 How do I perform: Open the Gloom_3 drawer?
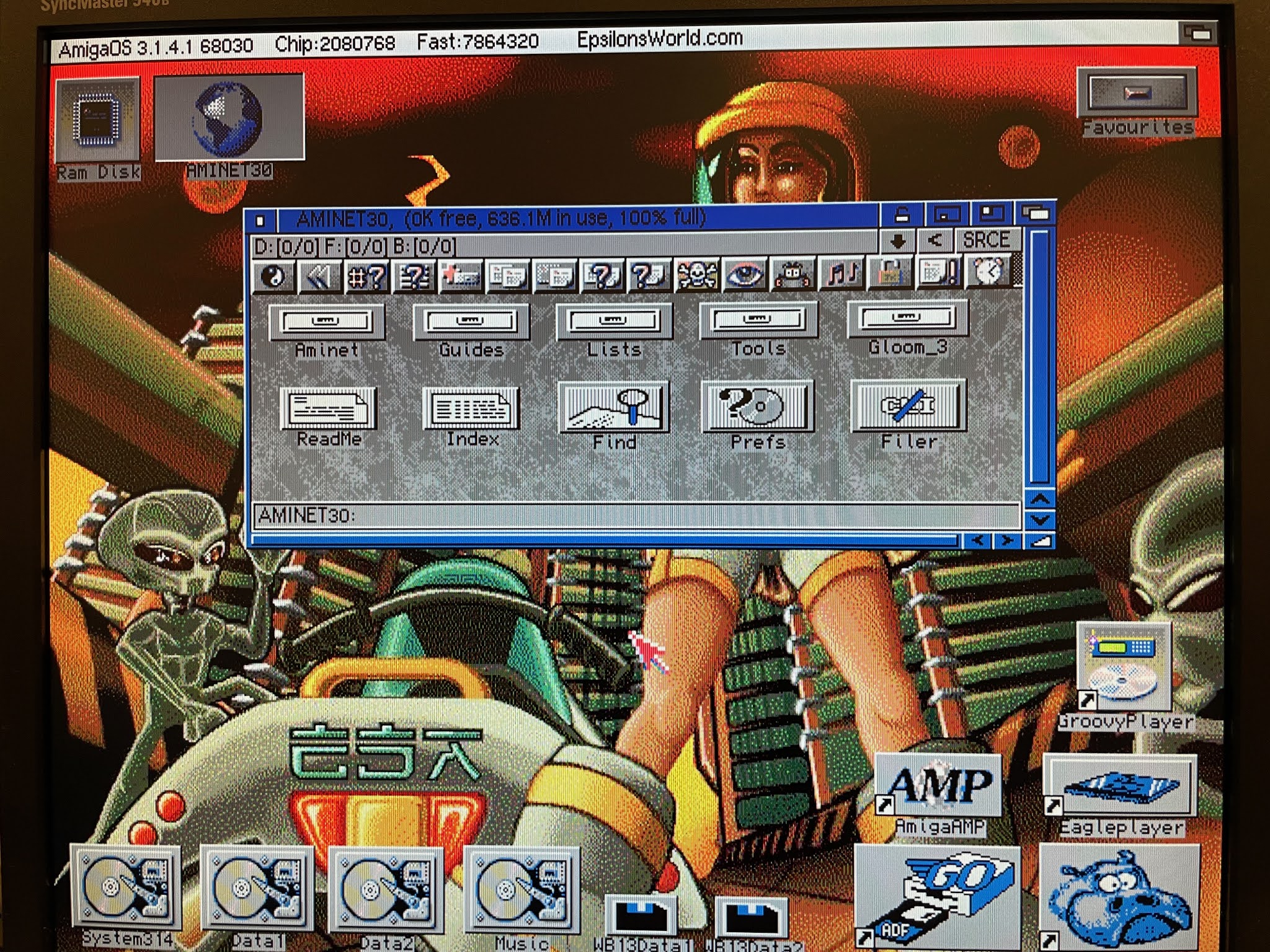point(907,319)
